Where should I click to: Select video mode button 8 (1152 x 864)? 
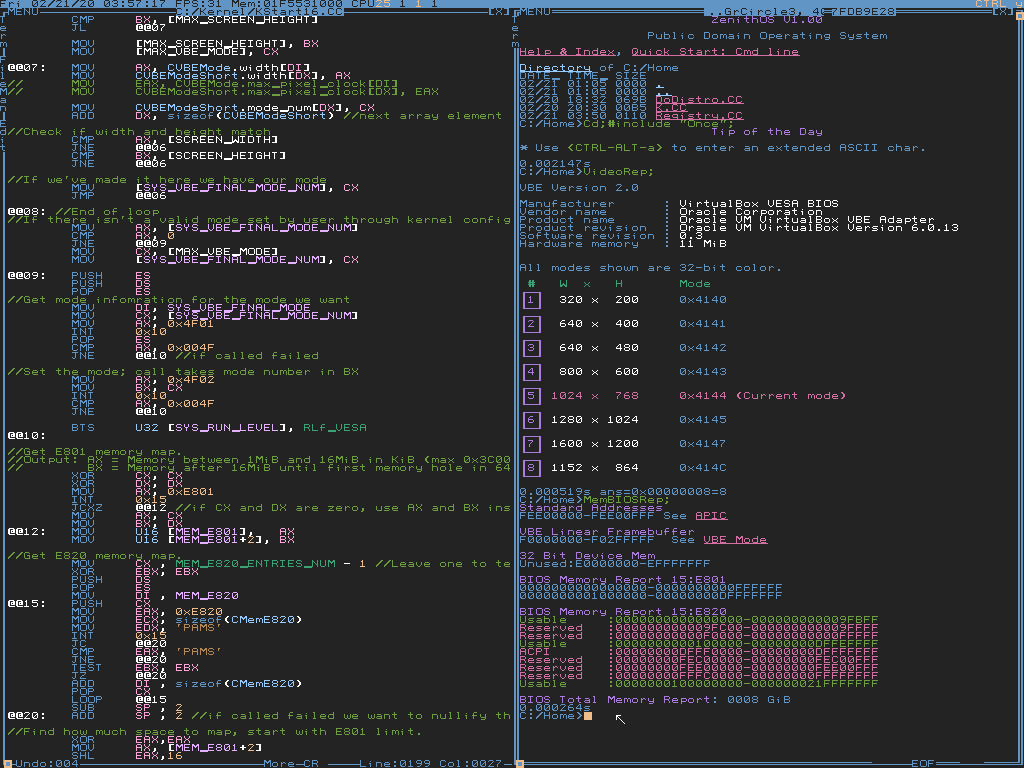(531, 468)
